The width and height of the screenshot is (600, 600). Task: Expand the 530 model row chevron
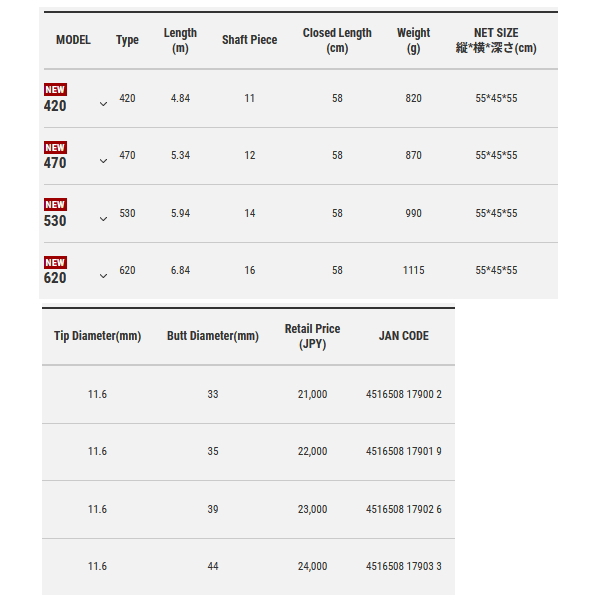tap(103, 219)
